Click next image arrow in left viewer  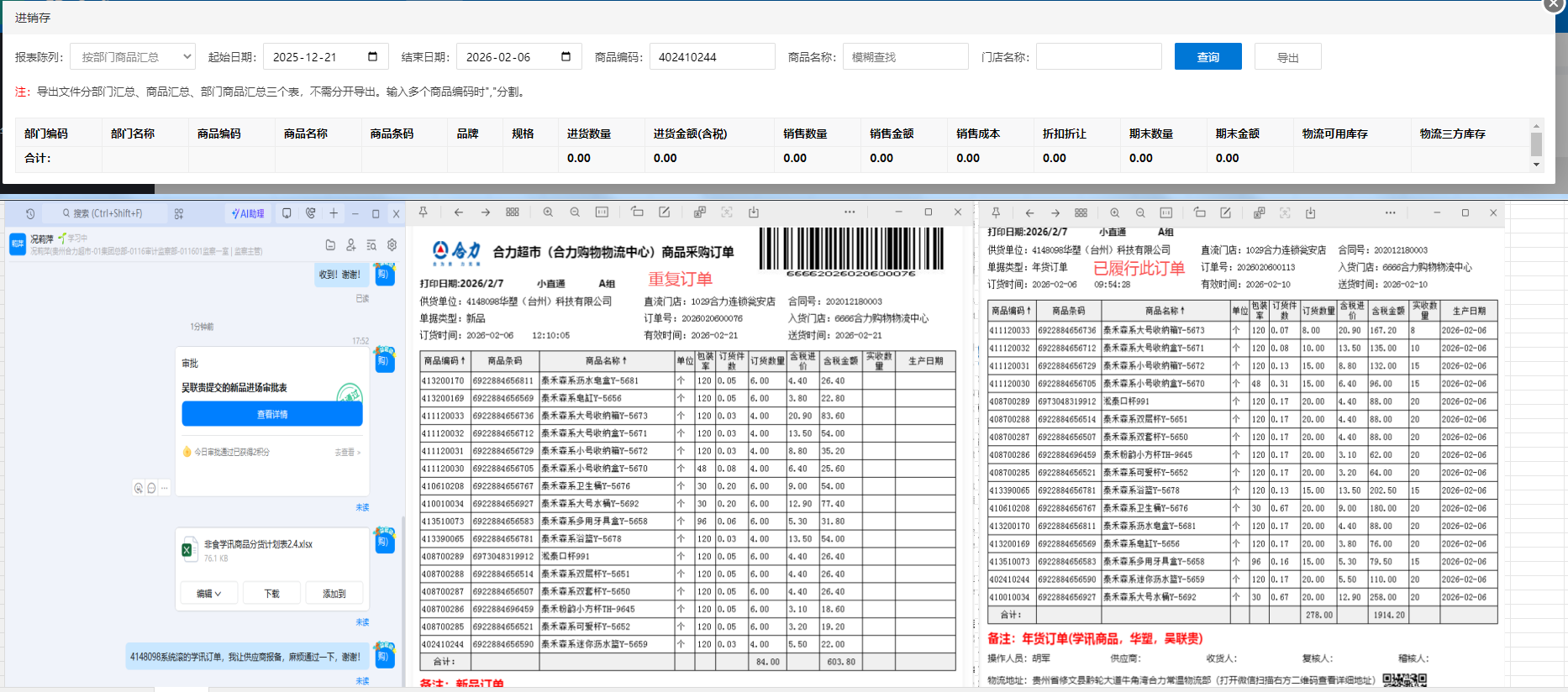(x=486, y=212)
